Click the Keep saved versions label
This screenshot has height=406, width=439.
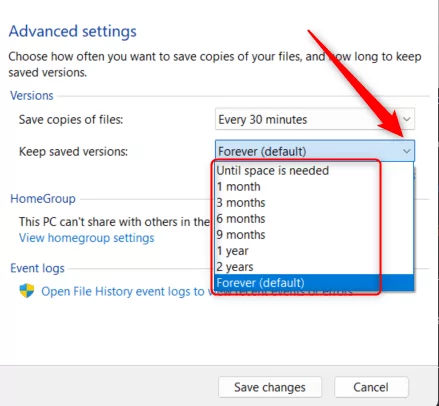click(x=73, y=152)
